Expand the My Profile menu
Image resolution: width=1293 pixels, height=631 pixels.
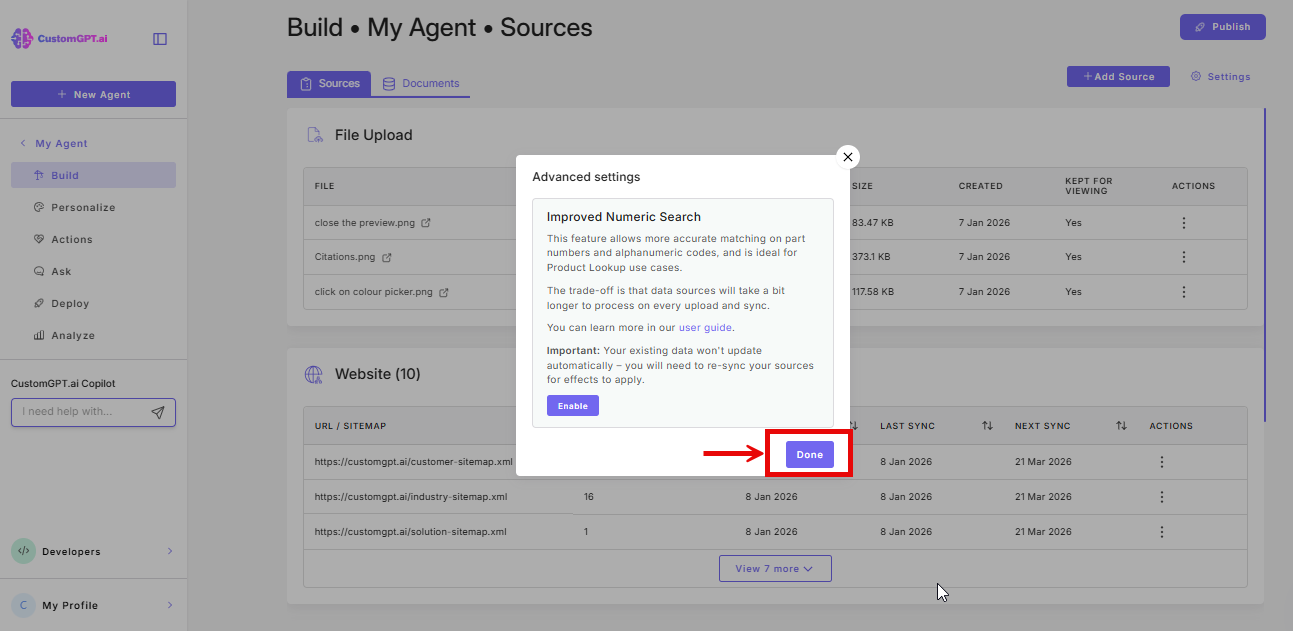(x=65, y=605)
